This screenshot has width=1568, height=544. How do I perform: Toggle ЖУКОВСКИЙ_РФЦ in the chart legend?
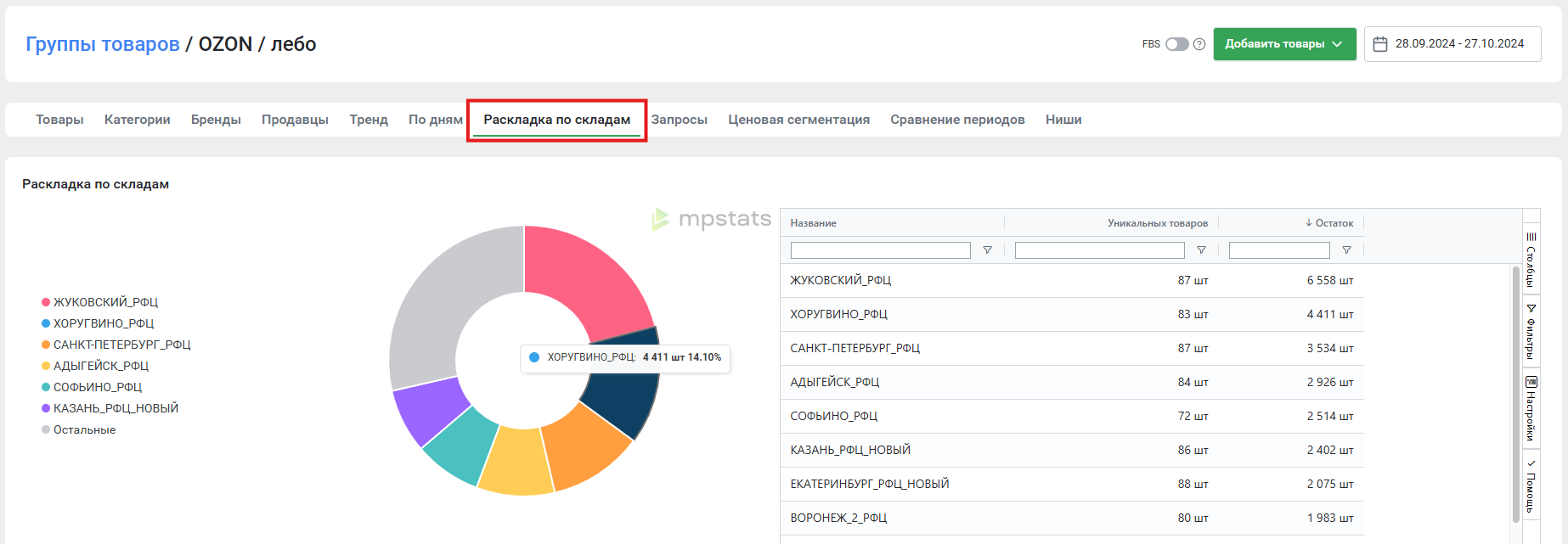click(x=100, y=302)
